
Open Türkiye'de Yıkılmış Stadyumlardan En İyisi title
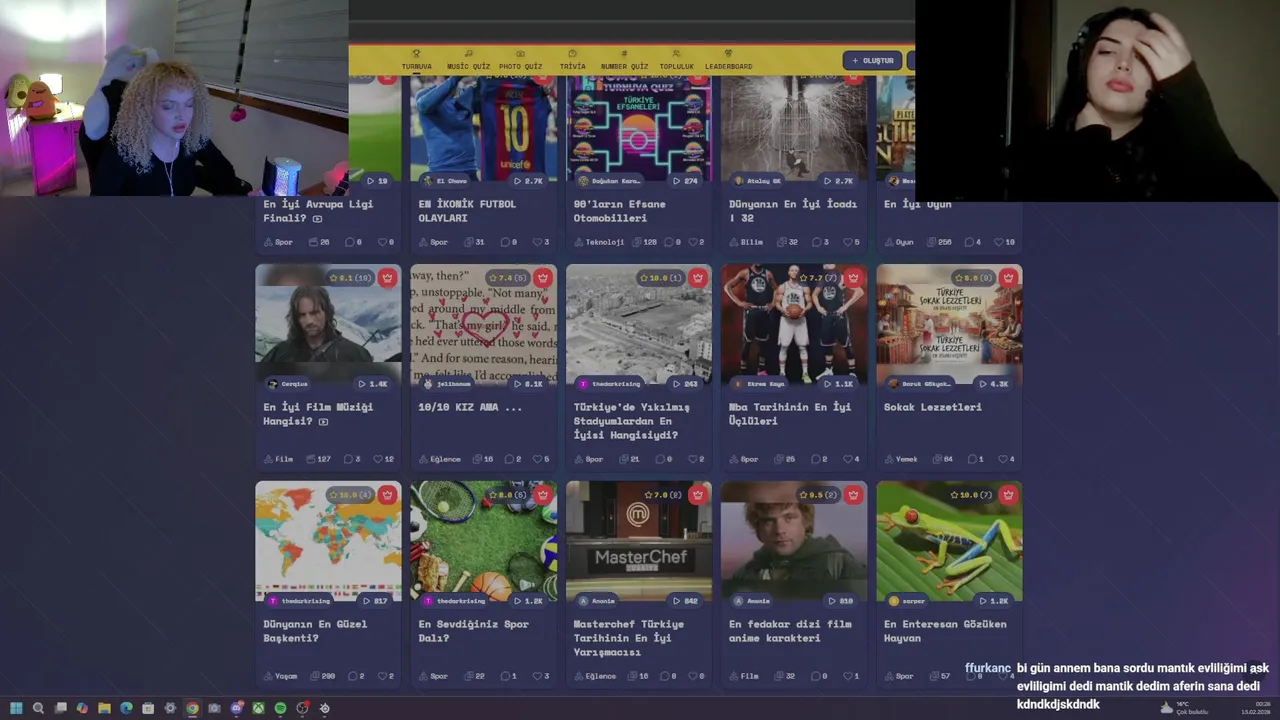[632, 421]
